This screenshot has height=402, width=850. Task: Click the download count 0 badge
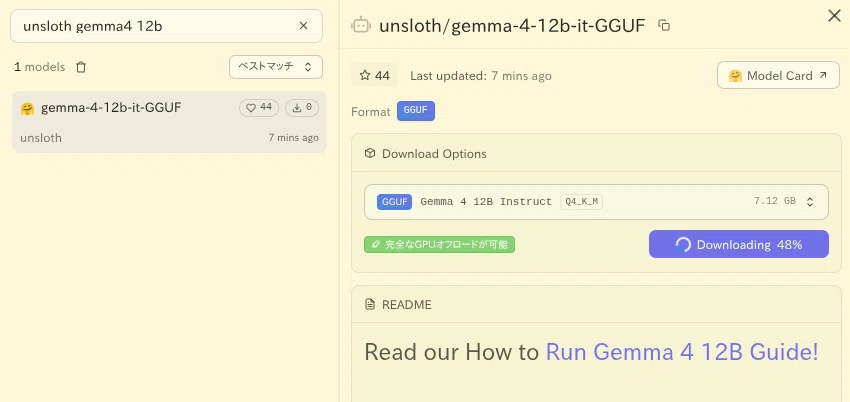[x=302, y=108]
